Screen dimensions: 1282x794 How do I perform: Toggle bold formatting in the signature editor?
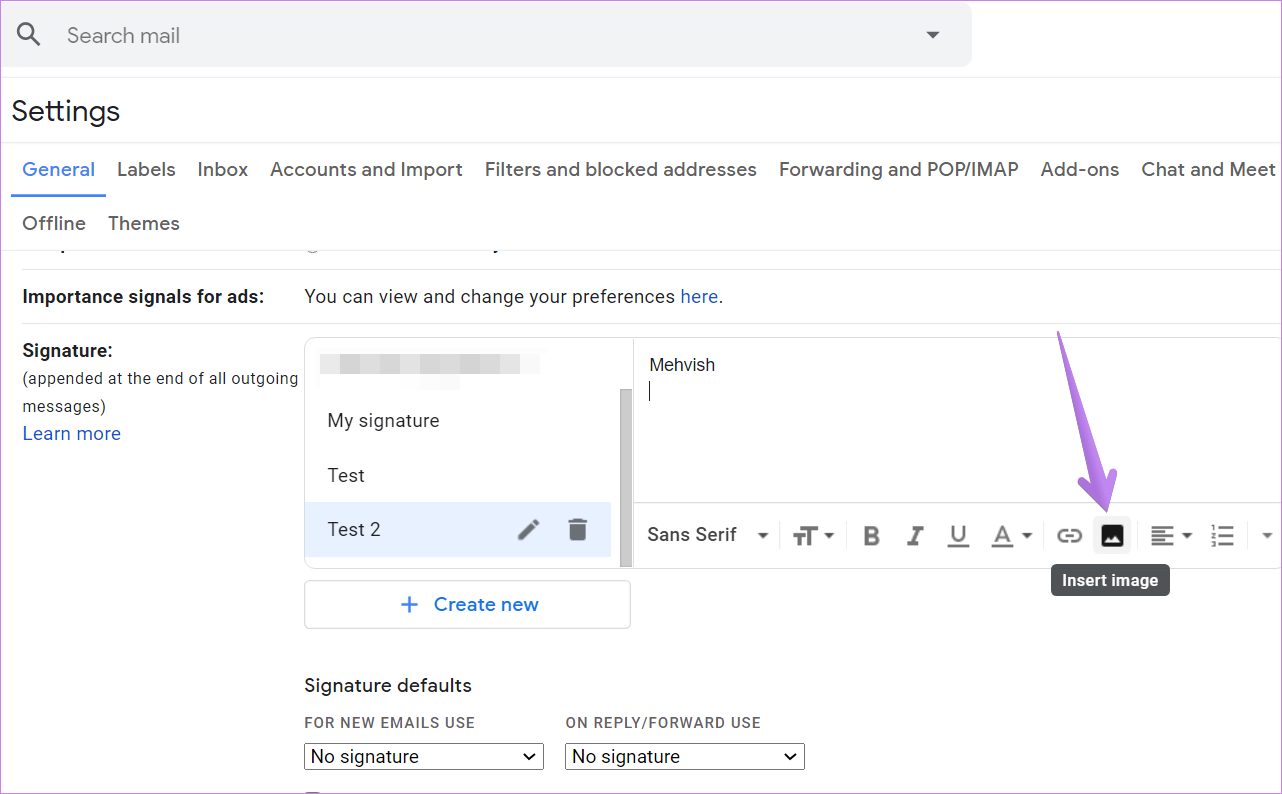pos(871,535)
